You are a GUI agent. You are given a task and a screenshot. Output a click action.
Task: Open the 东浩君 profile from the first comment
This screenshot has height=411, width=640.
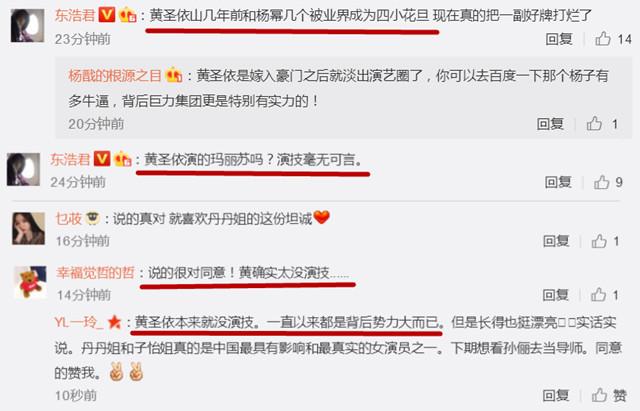point(75,16)
